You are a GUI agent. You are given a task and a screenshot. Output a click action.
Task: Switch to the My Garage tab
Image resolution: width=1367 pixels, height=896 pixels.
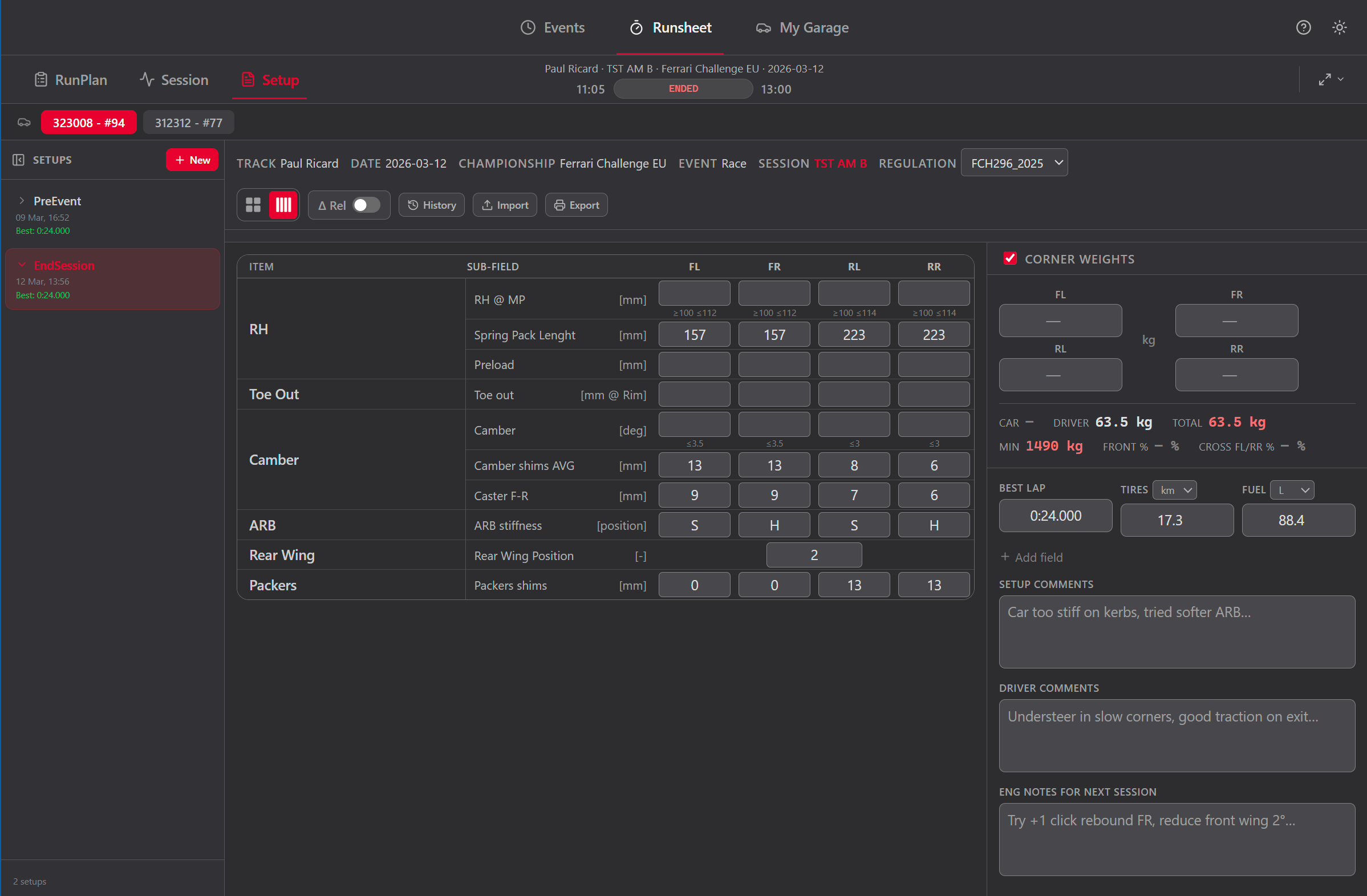pyautogui.click(x=802, y=27)
